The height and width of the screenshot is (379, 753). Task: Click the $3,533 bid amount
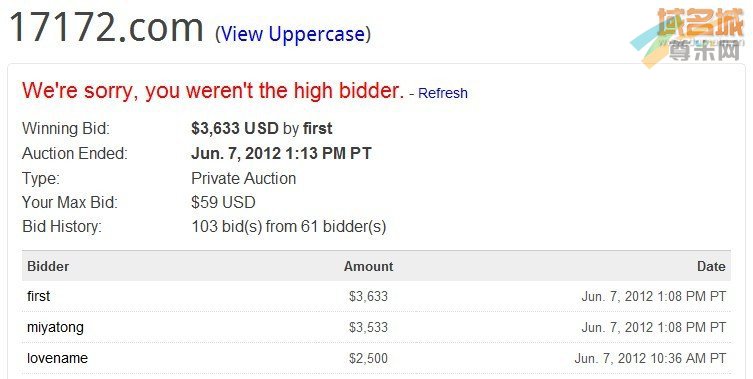(368, 328)
